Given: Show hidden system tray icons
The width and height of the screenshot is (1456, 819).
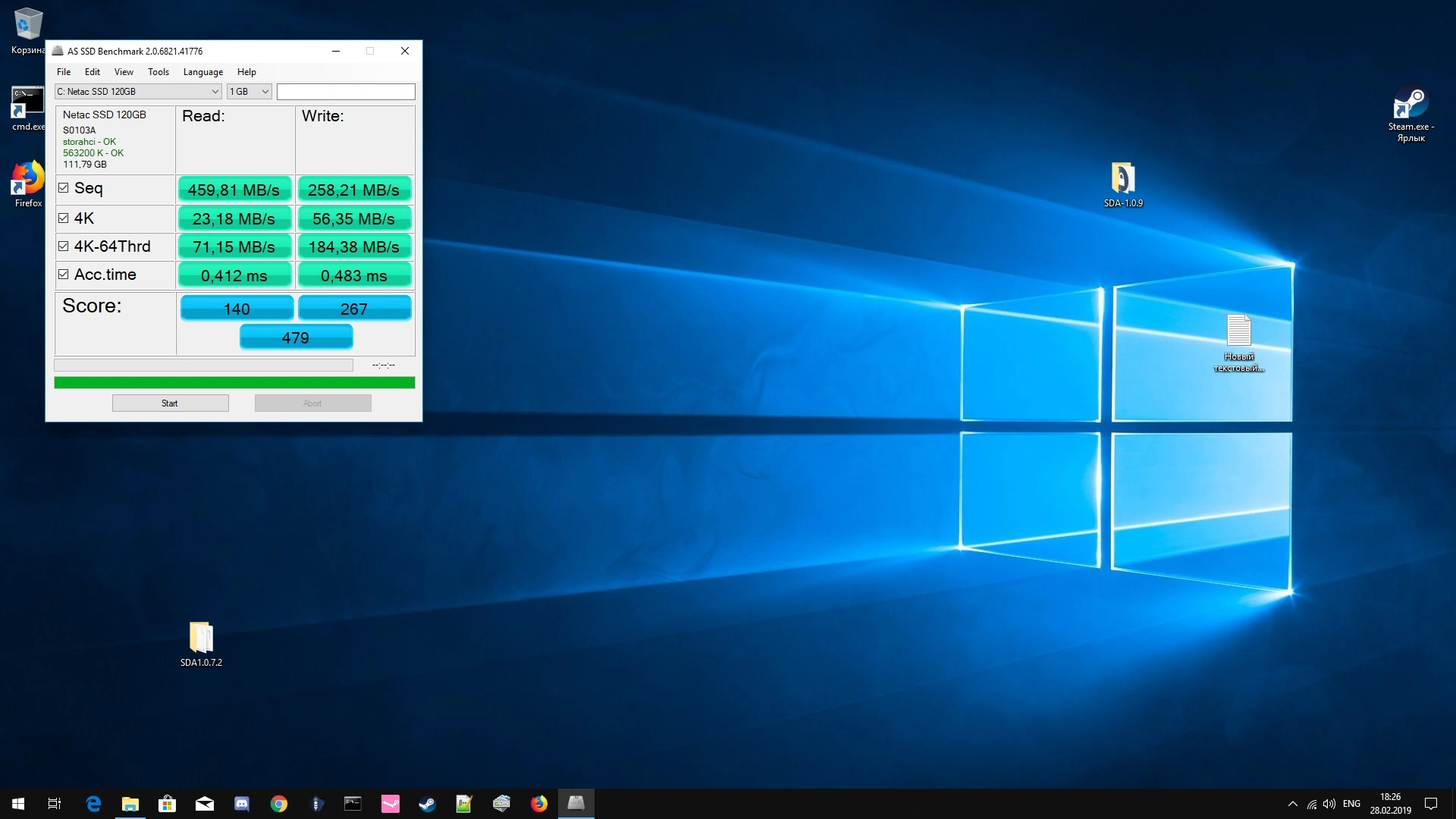Looking at the screenshot, I should (1293, 804).
